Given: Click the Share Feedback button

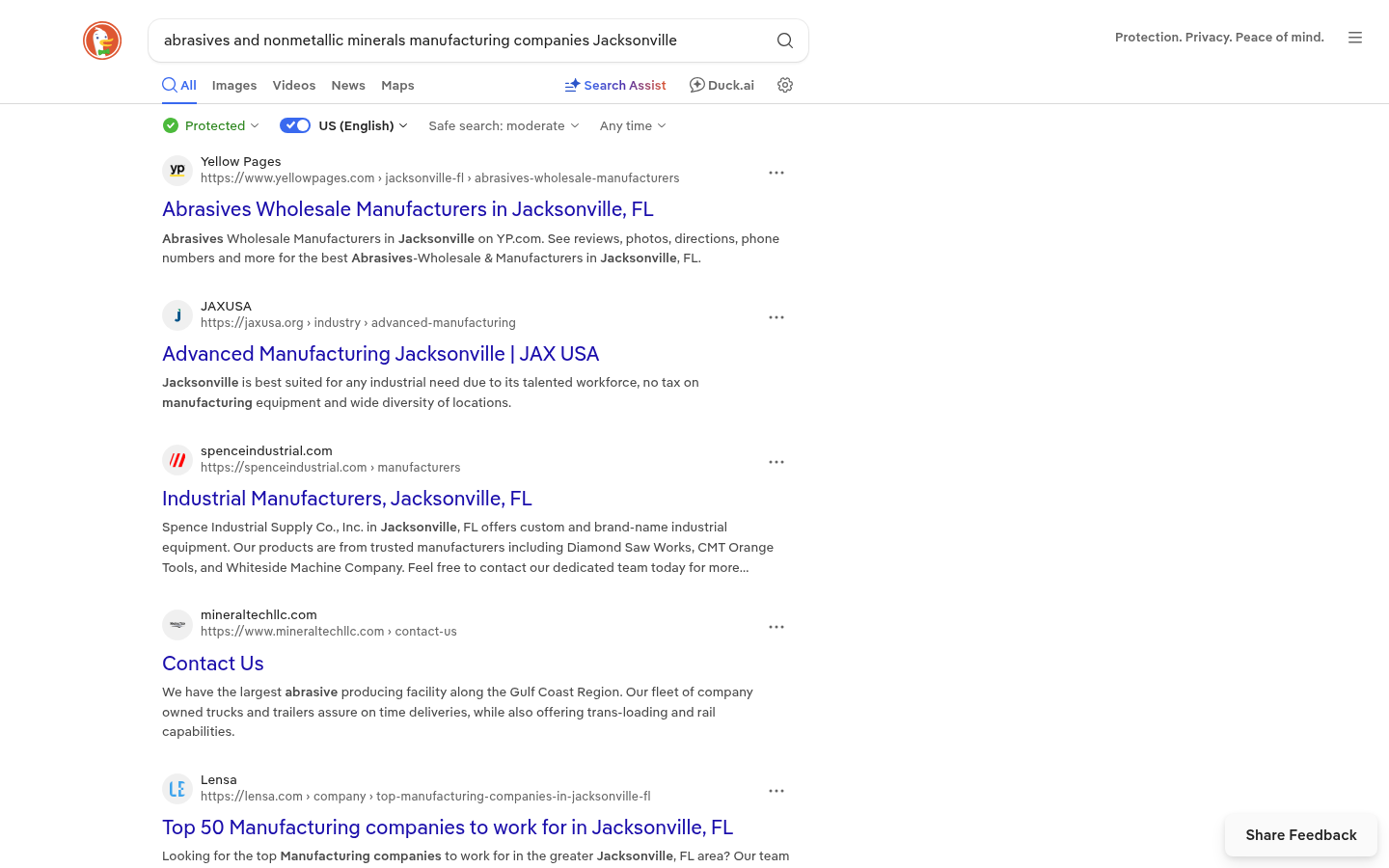Looking at the screenshot, I should [x=1301, y=835].
